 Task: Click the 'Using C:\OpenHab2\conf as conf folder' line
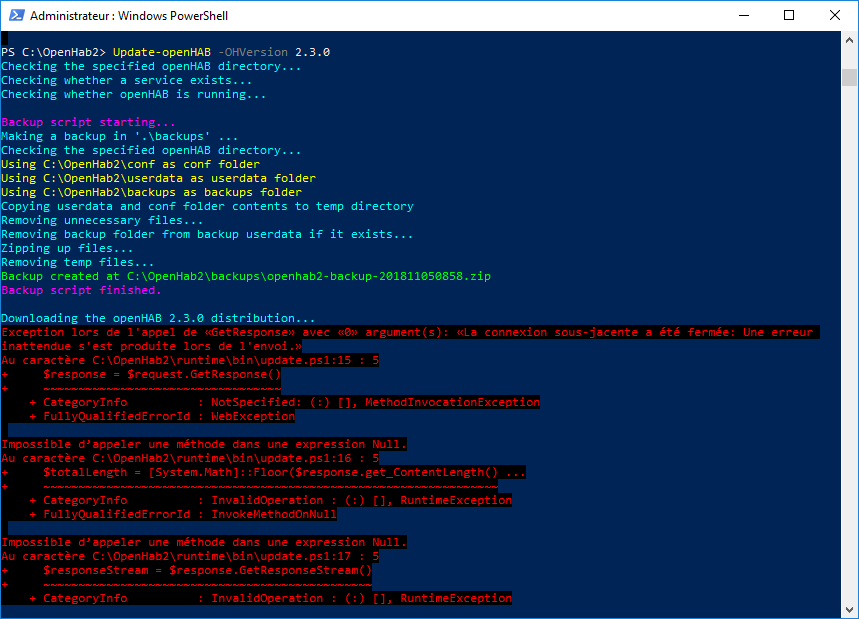(x=130, y=164)
